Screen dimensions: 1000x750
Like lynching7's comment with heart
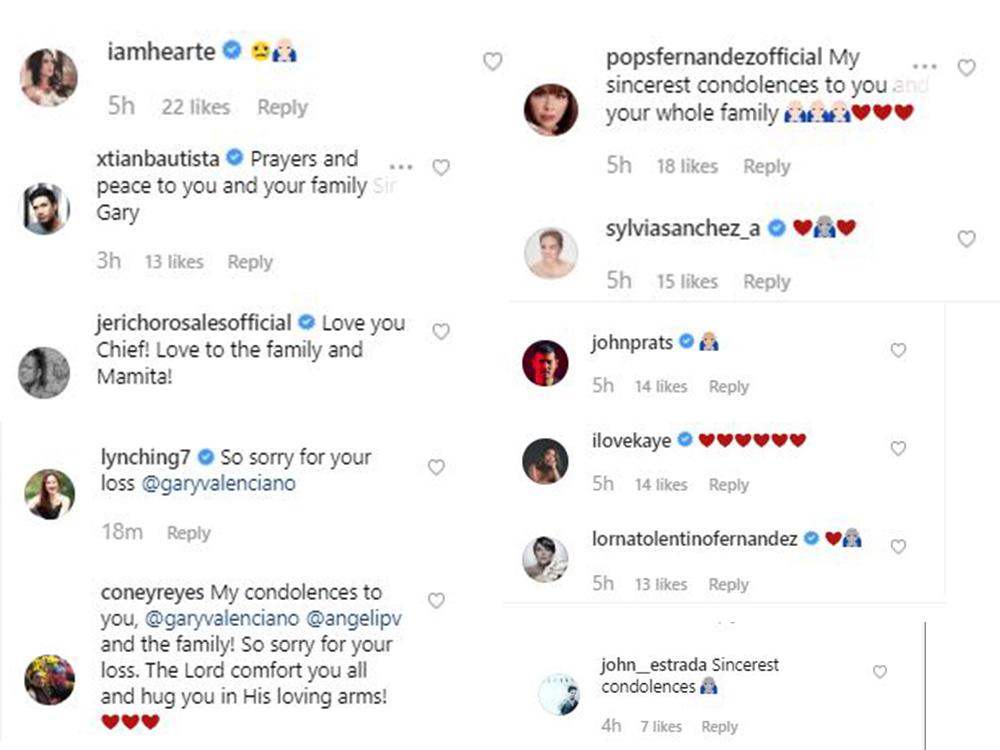coord(436,467)
